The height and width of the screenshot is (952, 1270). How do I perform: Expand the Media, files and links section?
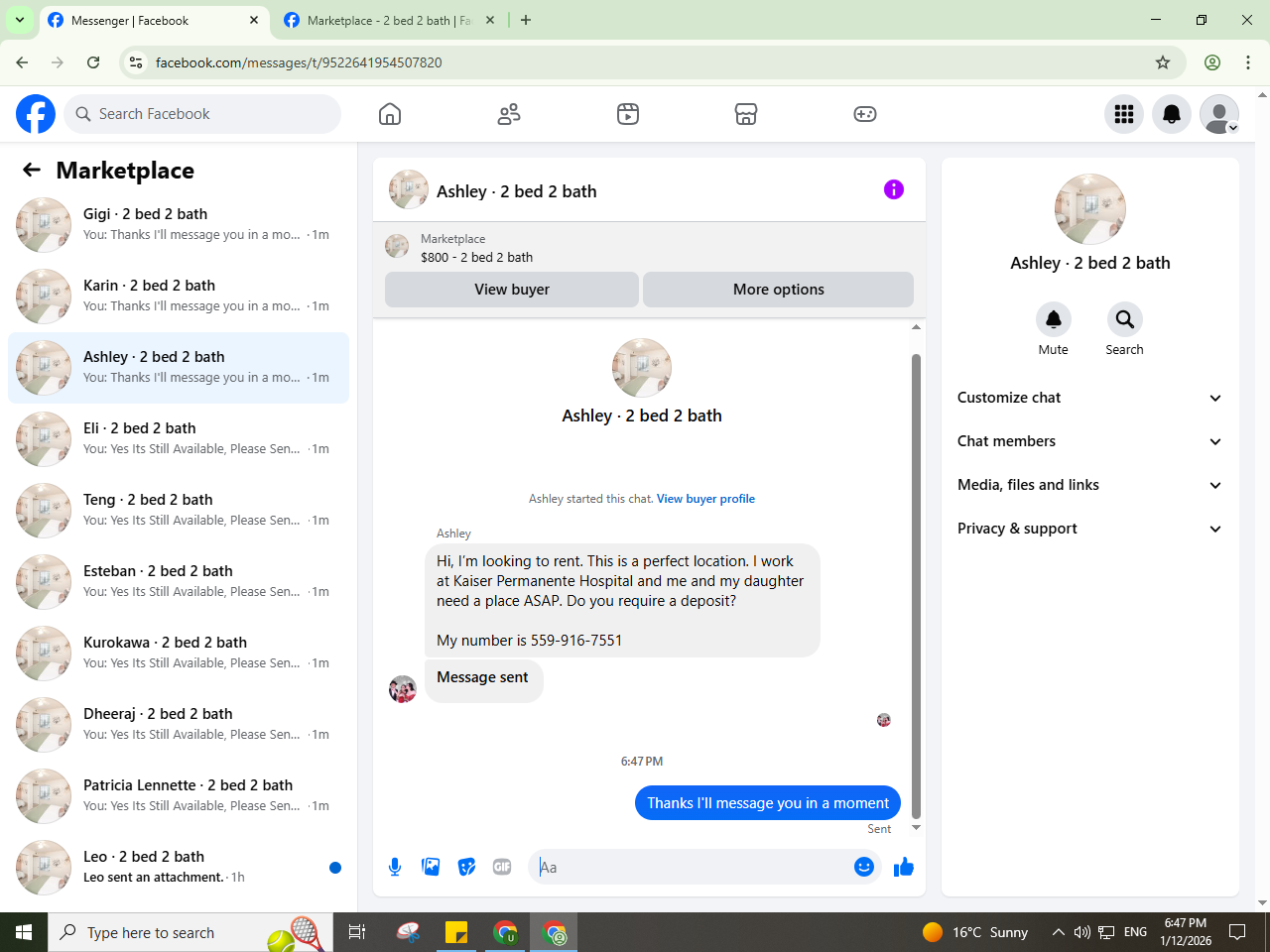(1089, 485)
